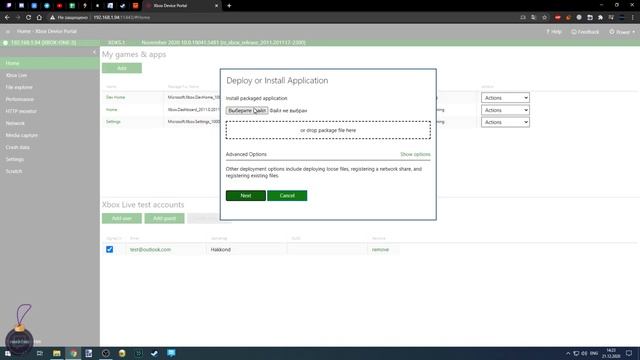Cancel the Deploy or Install dialog
This screenshot has height=360, width=640.
point(287,196)
